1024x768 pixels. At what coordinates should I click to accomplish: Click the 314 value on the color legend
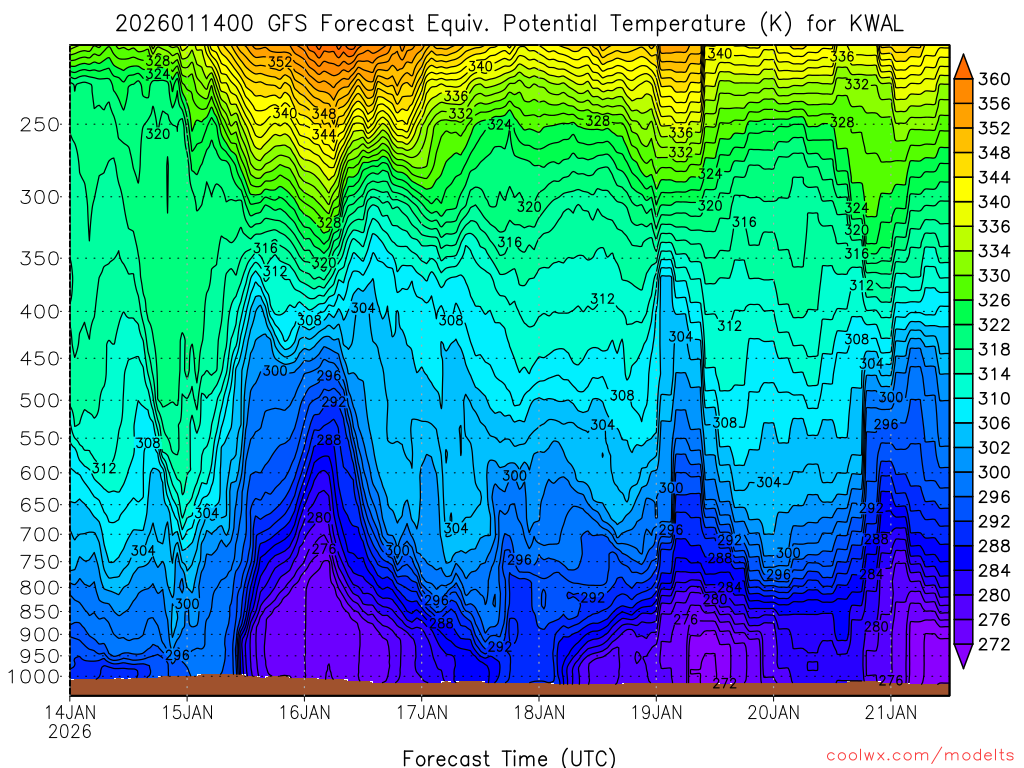[994, 374]
